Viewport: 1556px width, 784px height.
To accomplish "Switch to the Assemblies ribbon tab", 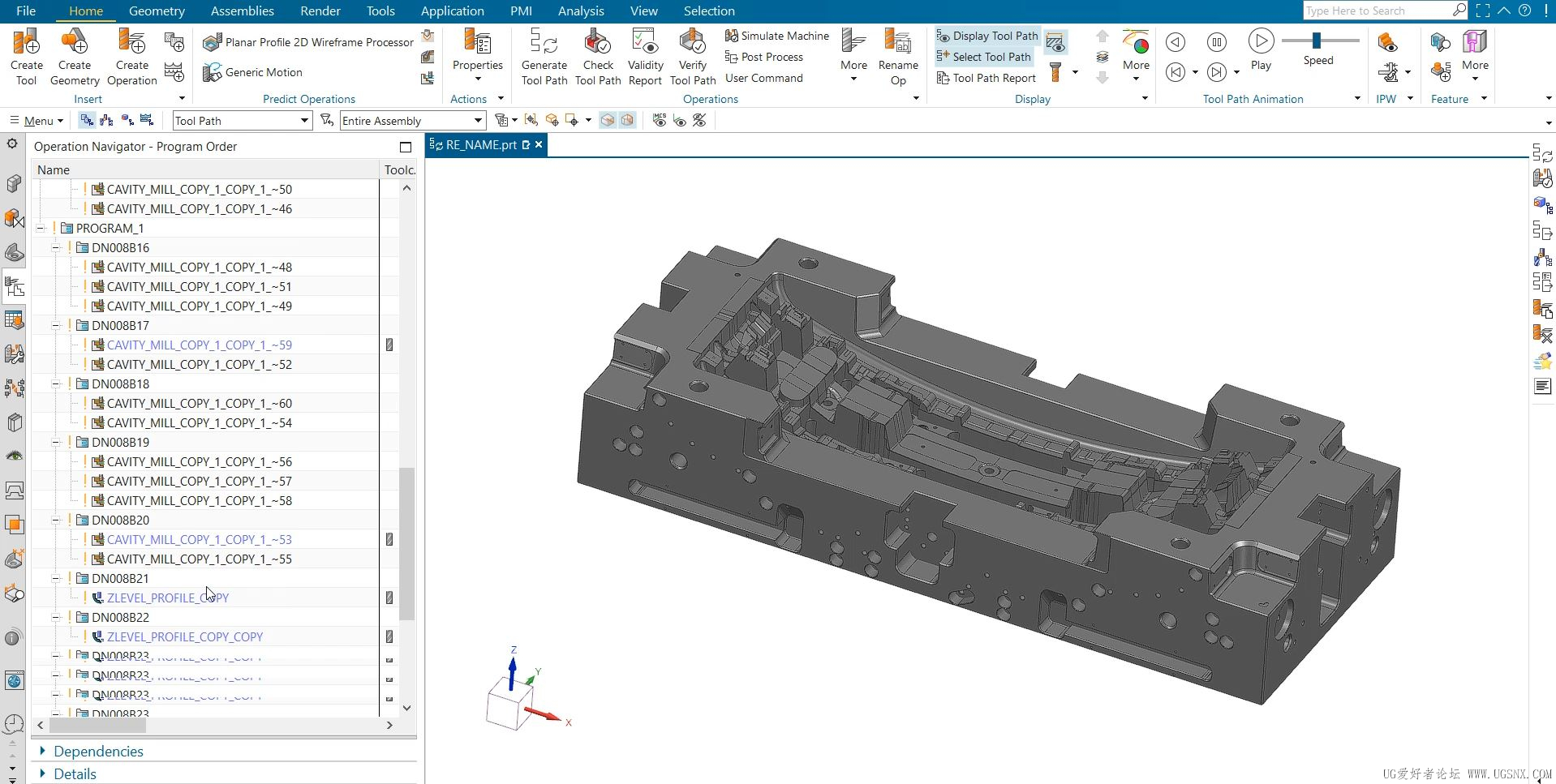I will click(x=242, y=11).
